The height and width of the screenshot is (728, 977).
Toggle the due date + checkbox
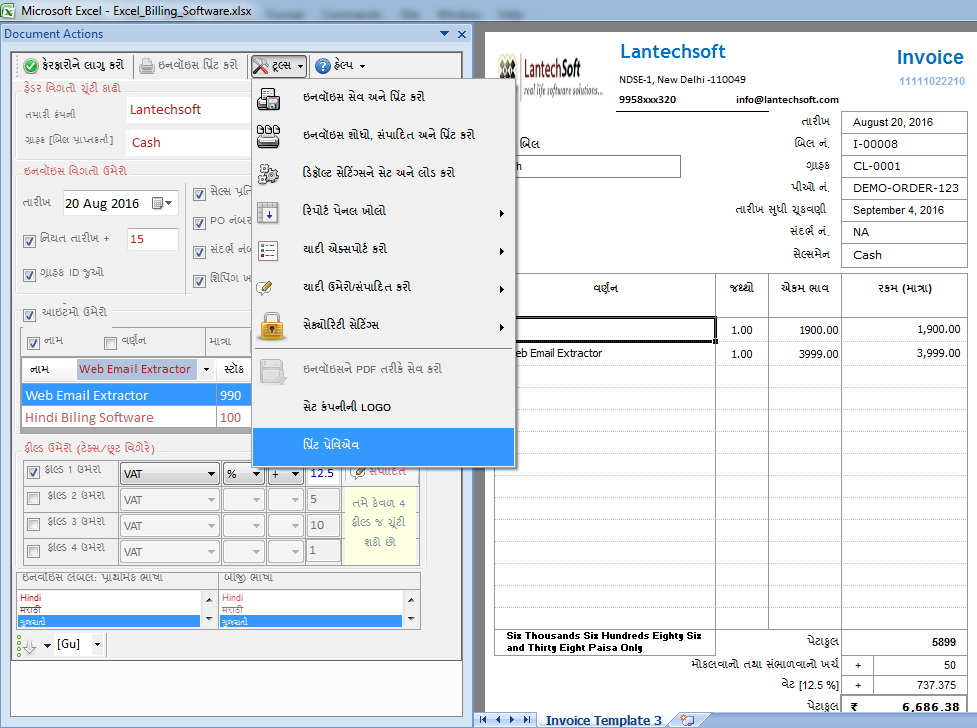tap(29, 241)
